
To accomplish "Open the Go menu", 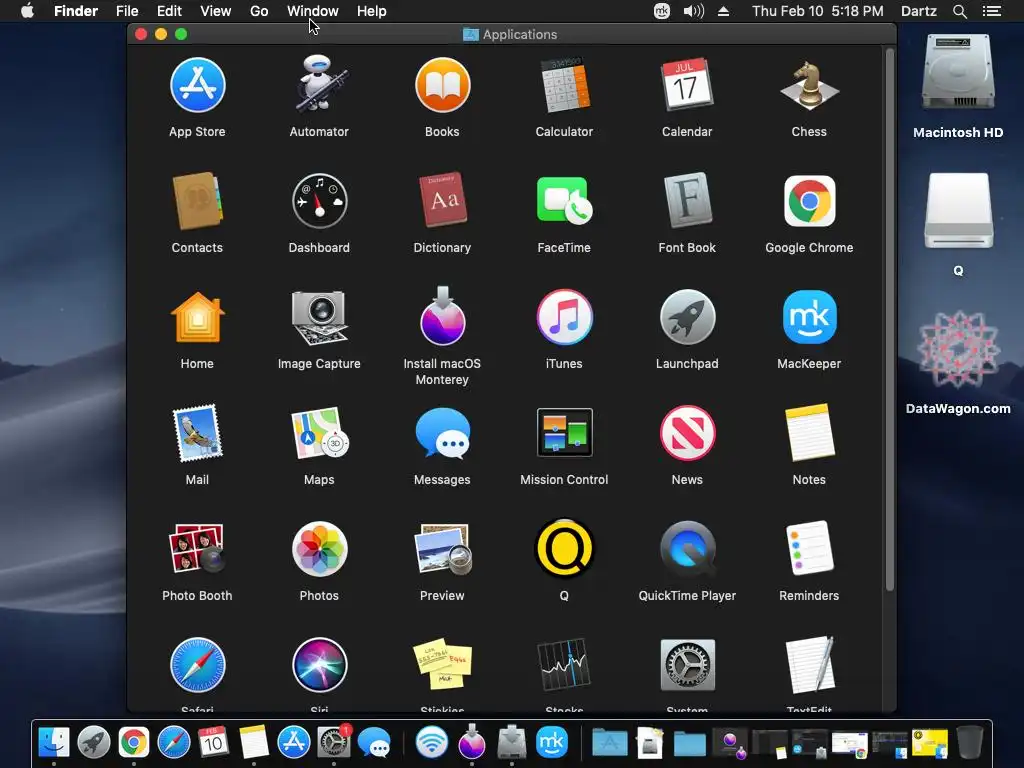I will (259, 11).
